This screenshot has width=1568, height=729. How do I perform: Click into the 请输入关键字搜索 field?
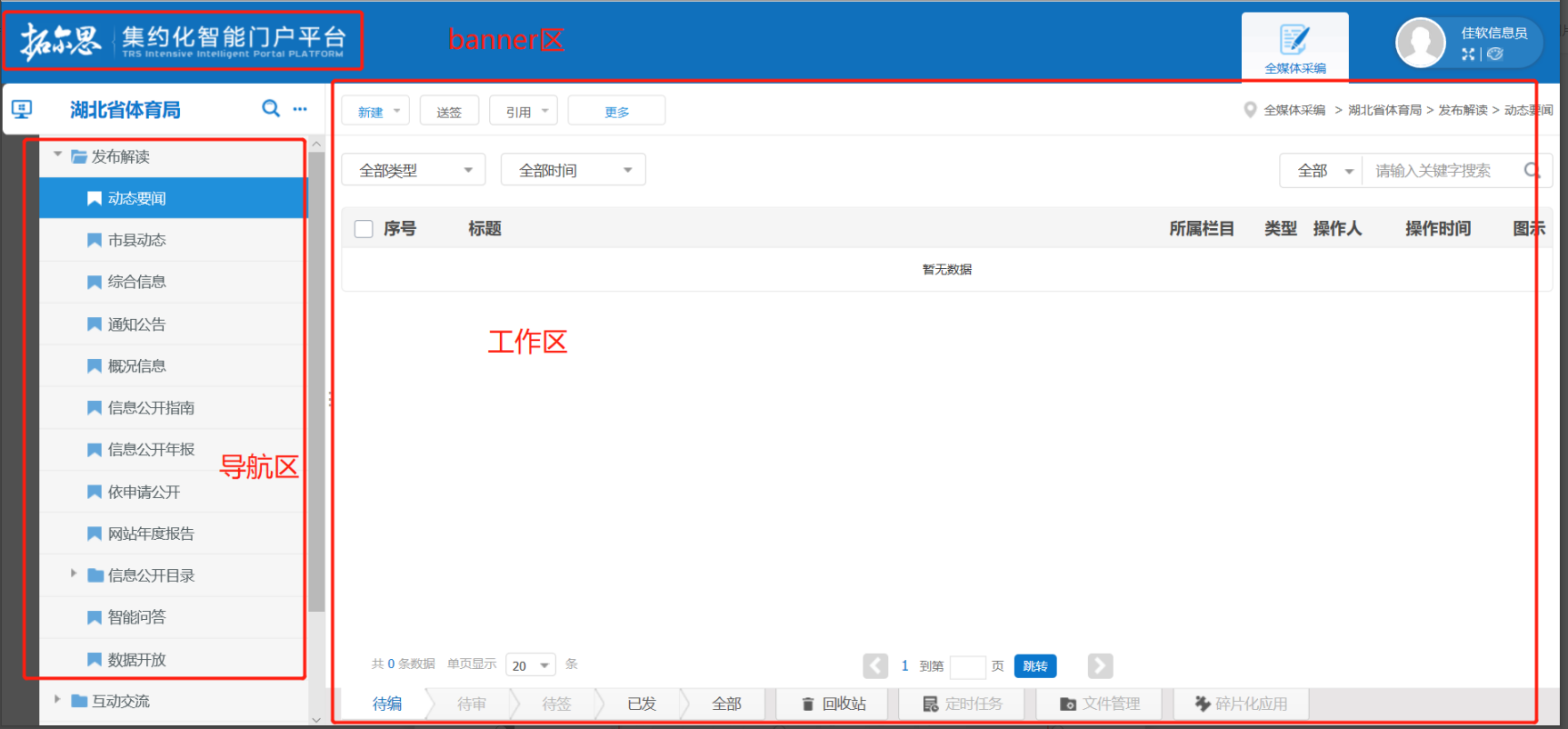pos(1443,170)
